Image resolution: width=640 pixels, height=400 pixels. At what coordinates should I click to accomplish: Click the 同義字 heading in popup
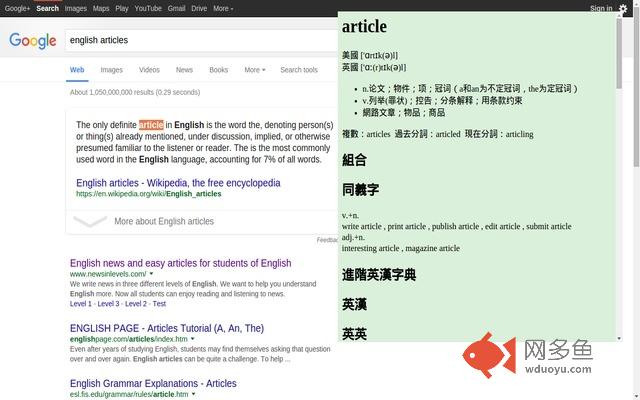click(360, 189)
